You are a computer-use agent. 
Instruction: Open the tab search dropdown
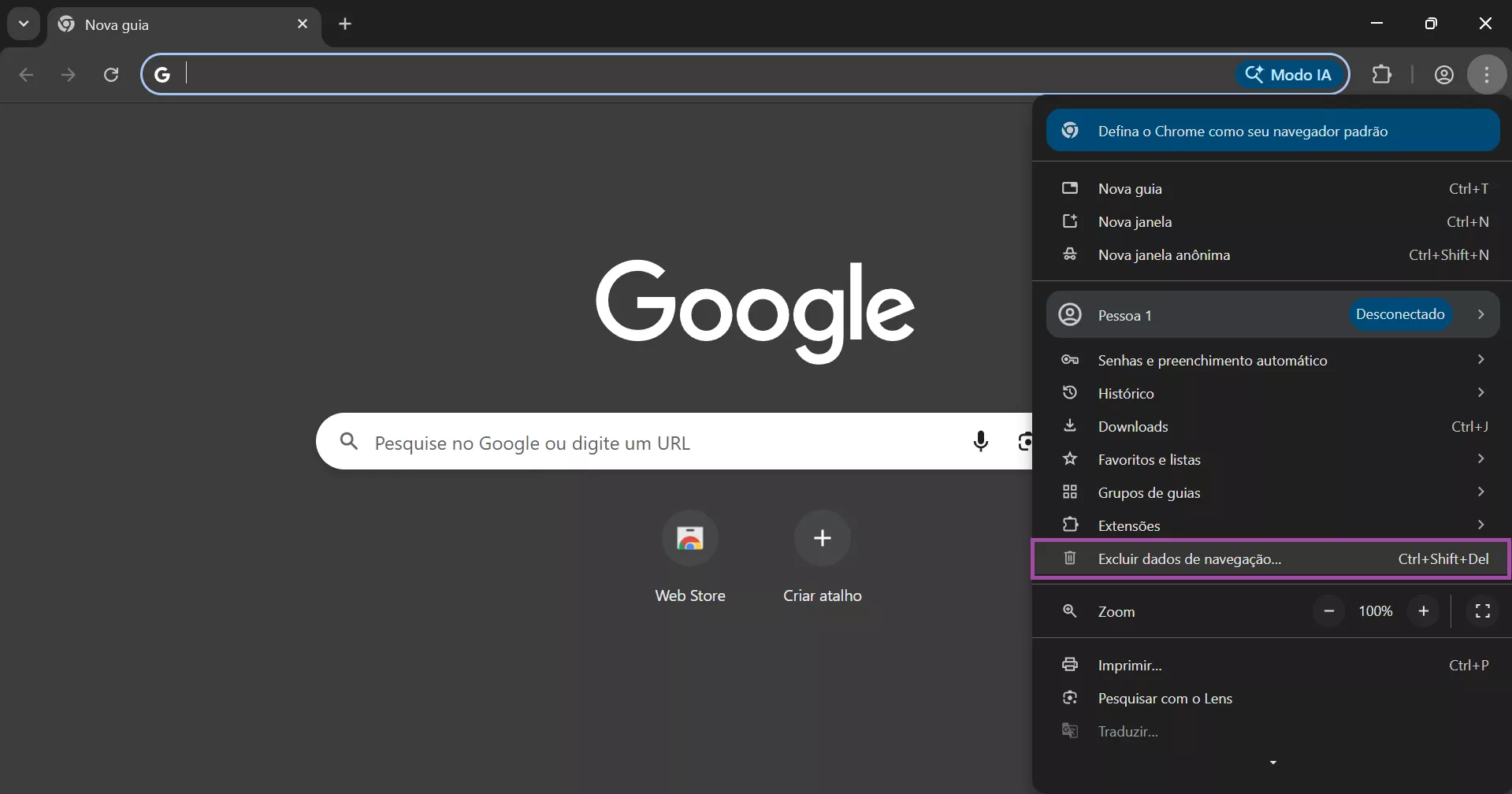pos(23,24)
